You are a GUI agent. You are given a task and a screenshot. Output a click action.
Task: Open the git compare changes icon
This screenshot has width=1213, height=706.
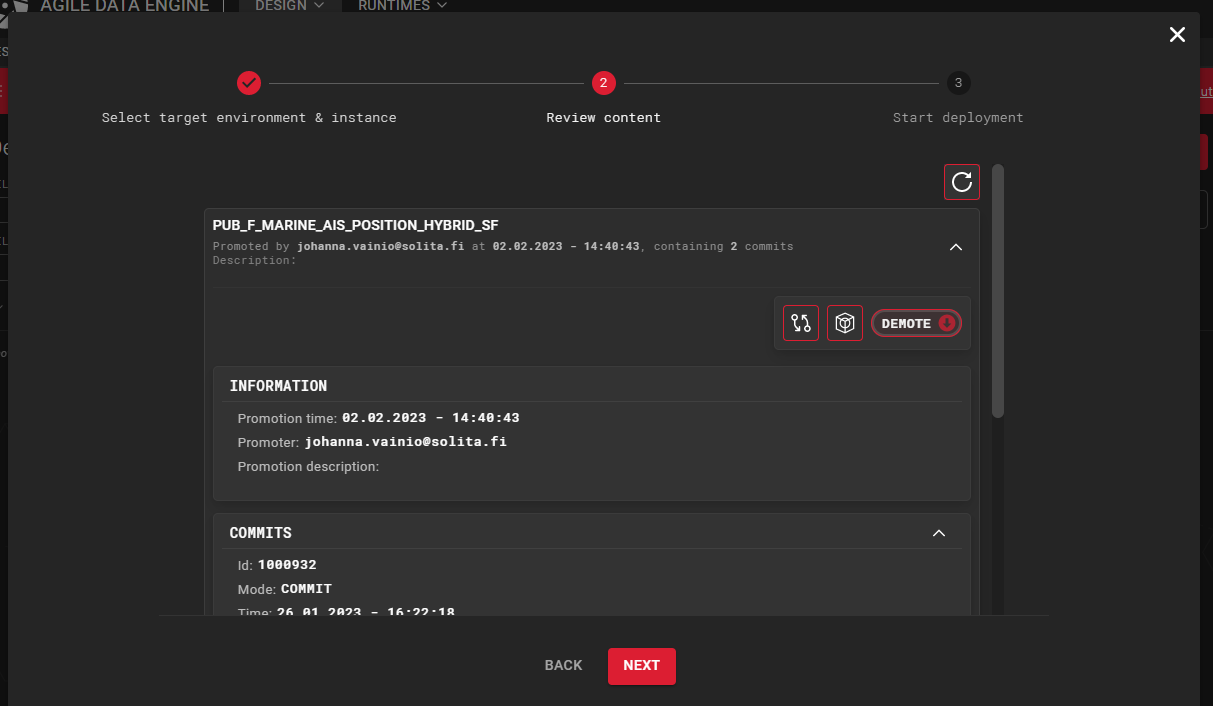tap(800, 323)
